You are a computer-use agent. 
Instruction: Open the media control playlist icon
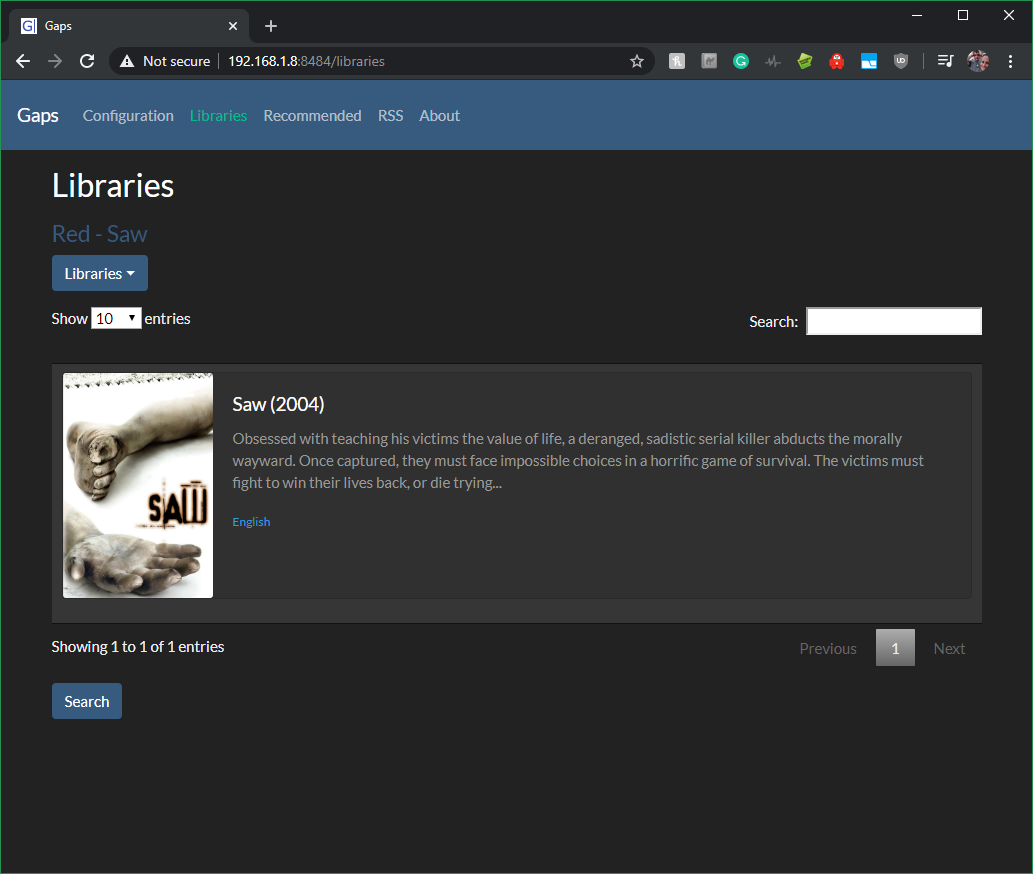pyautogui.click(x=945, y=61)
